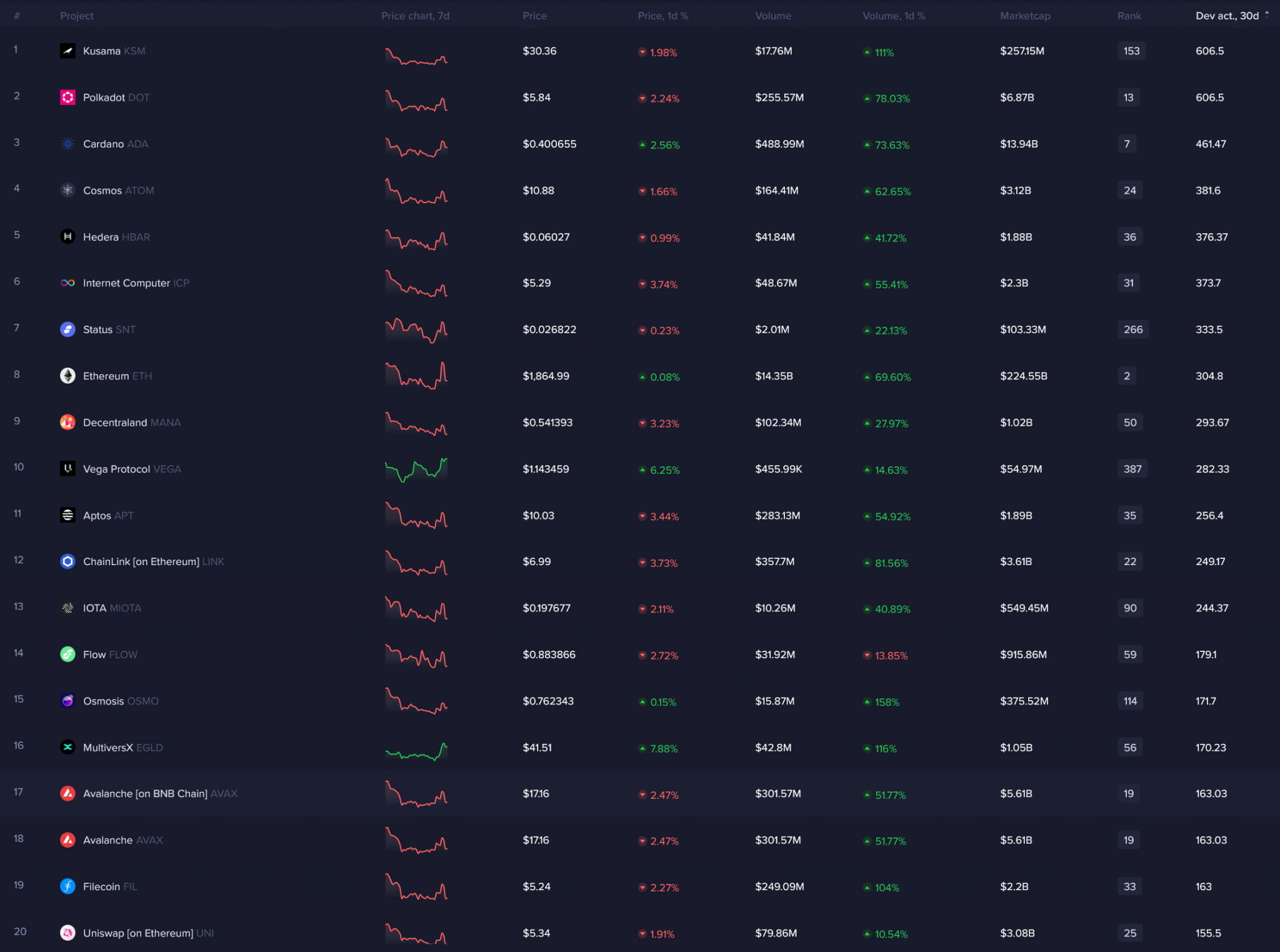Click the Ethereum ETH logo icon
1280x952 pixels.
68,376
